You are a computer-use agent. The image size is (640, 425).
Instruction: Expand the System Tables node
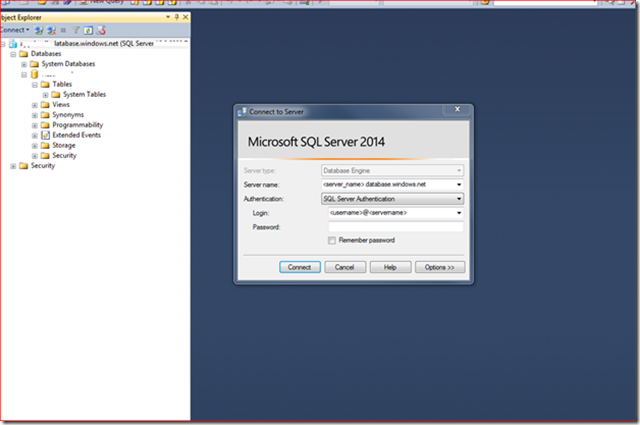(x=45, y=95)
